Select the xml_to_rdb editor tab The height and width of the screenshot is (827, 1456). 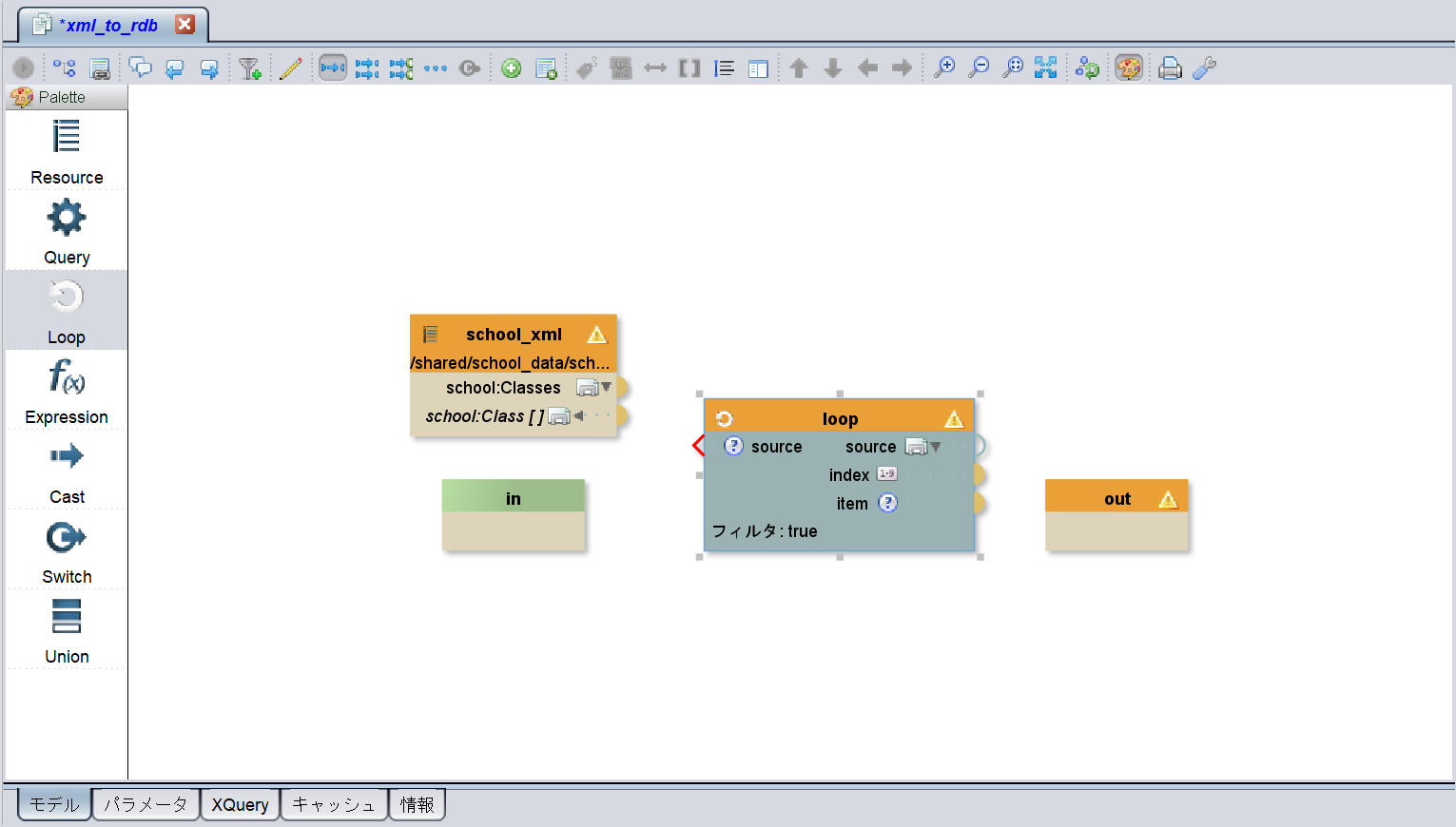[x=112, y=25]
